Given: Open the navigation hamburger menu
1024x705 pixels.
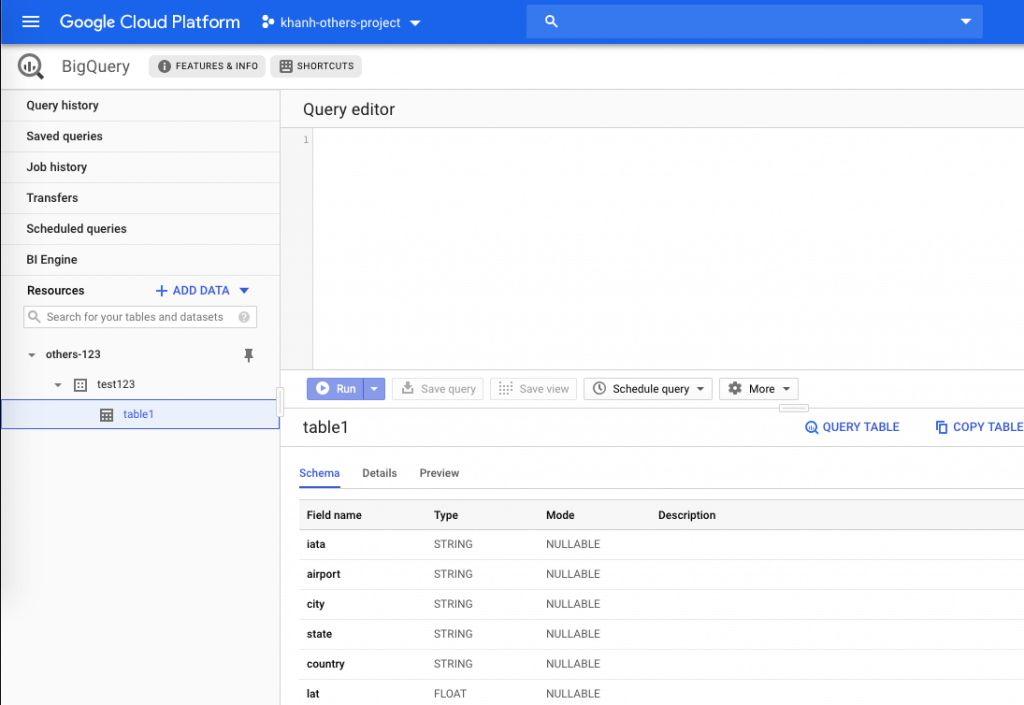Looking at the screenshot, I should pyautogui.click(x=29, y=21).
